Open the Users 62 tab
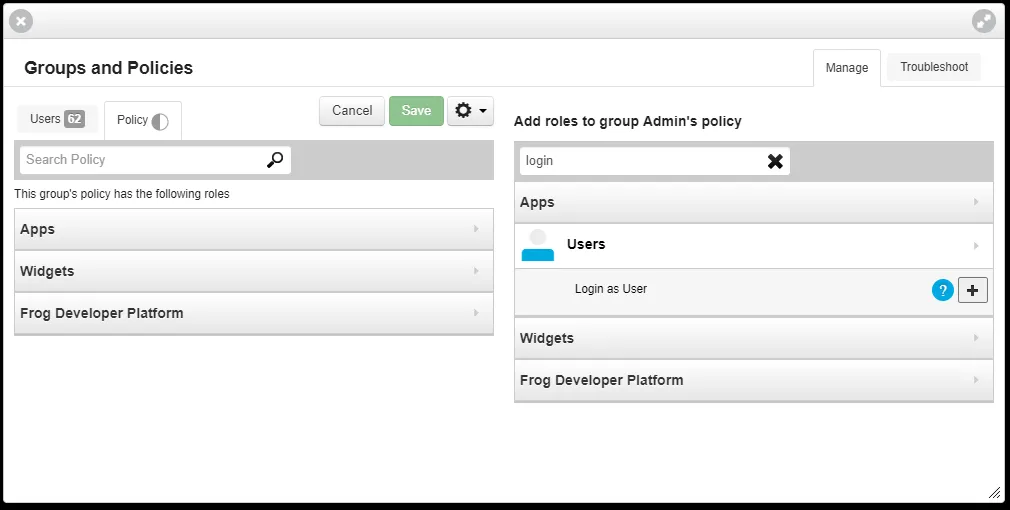 [57, 118]
